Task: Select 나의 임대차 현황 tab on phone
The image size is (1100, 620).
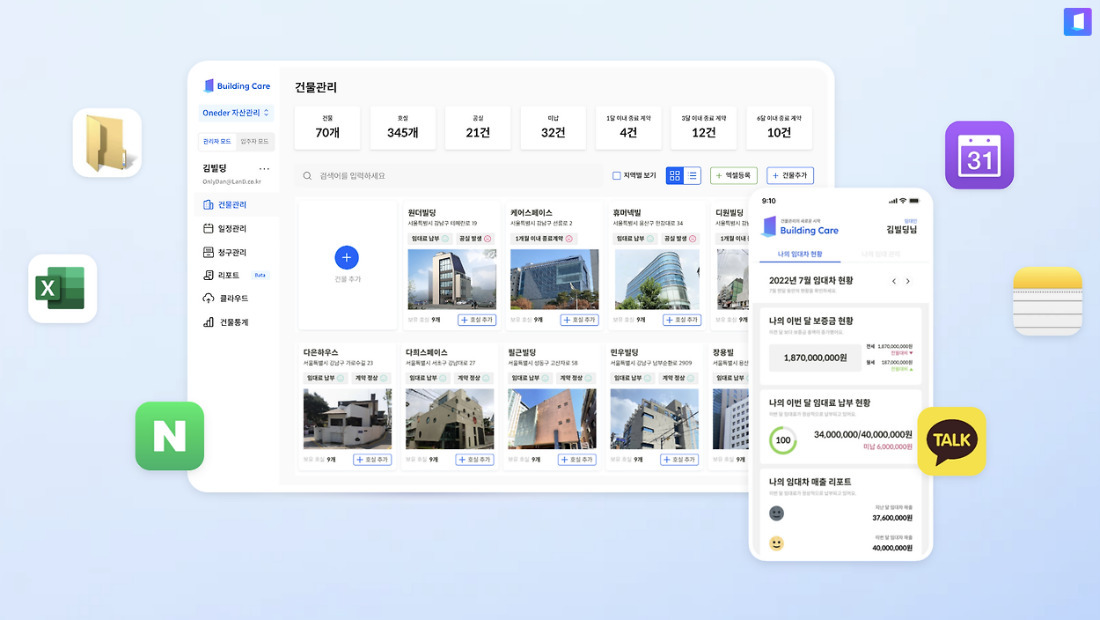Action: (800, 254)
